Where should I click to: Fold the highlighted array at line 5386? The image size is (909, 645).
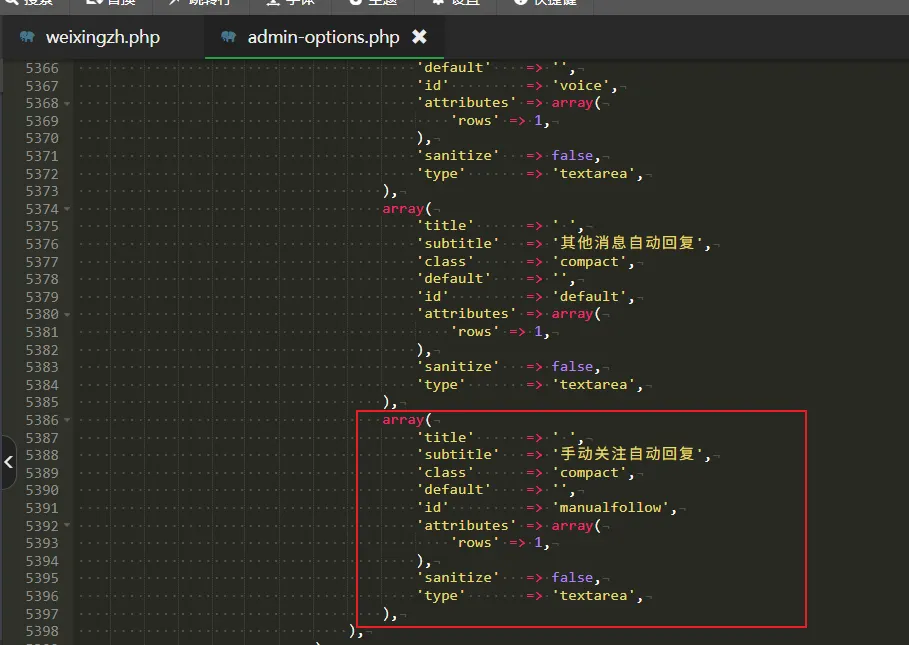click(x=67, y=420)
